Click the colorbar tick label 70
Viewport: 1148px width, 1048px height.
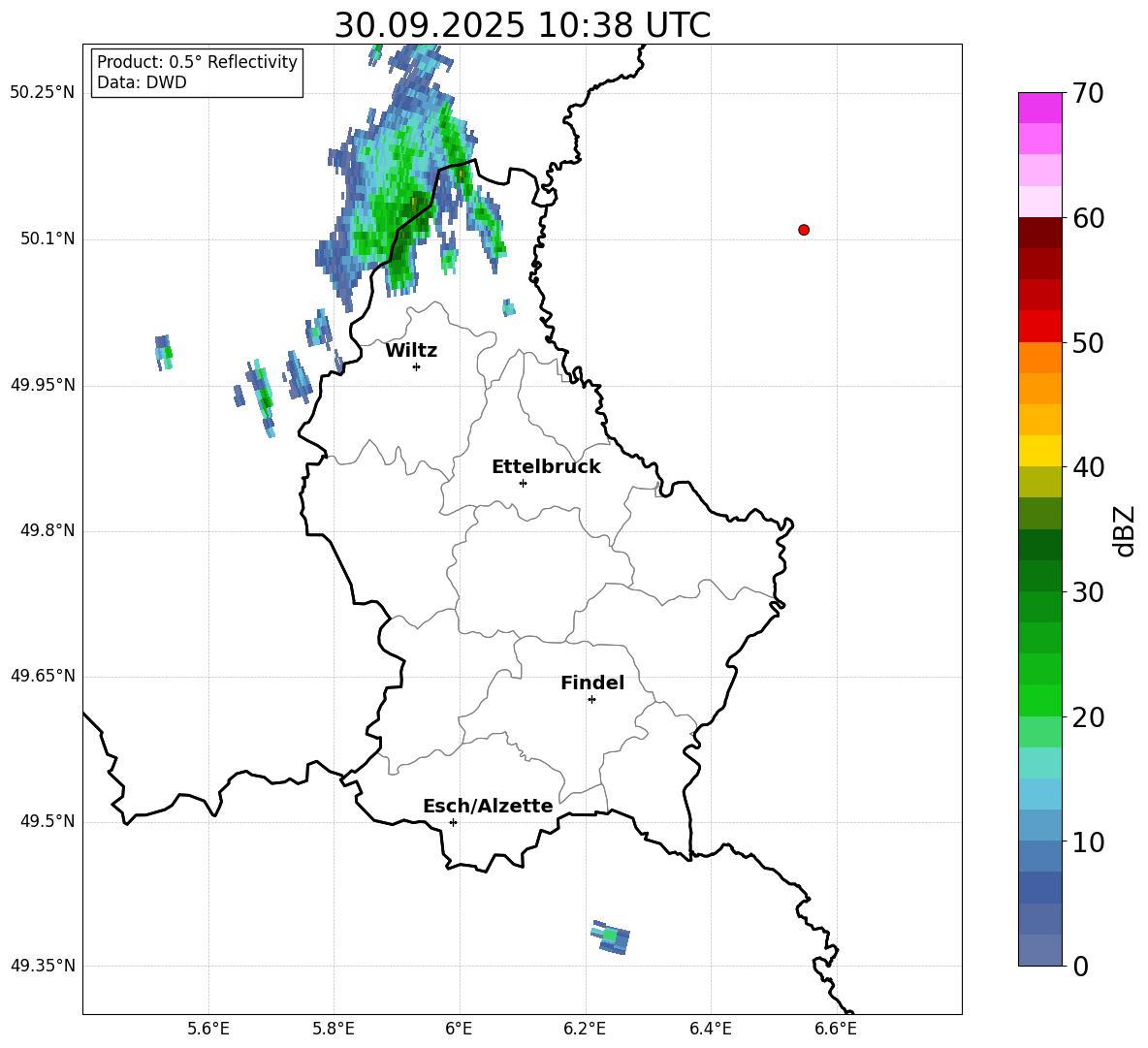tap(1088, 93)
